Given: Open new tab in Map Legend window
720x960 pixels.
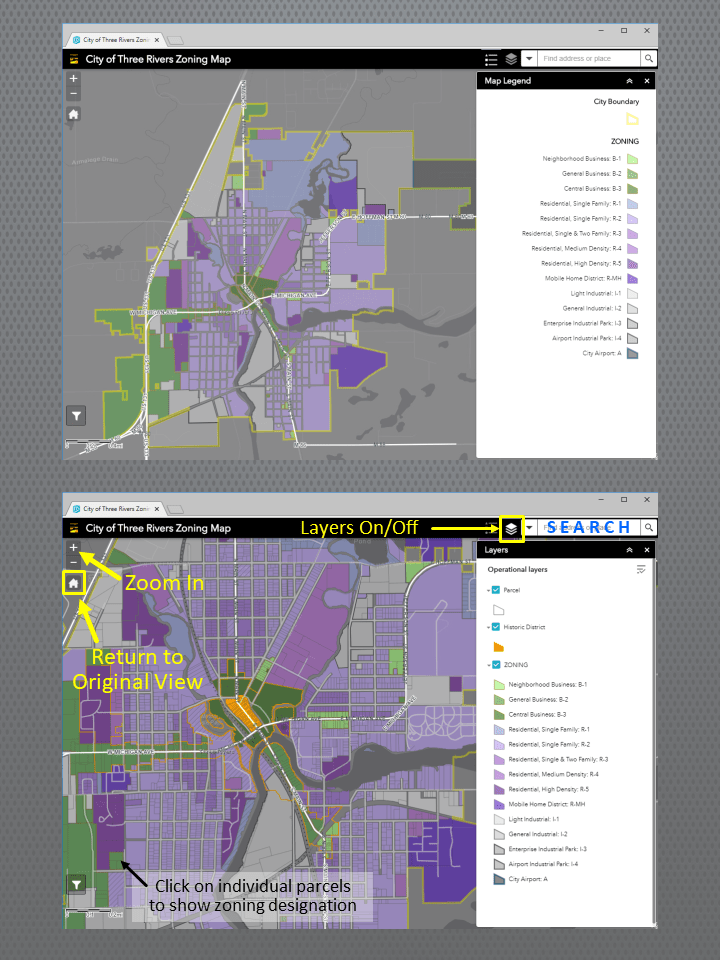Looking at the screenshot, I should [175, 40].
